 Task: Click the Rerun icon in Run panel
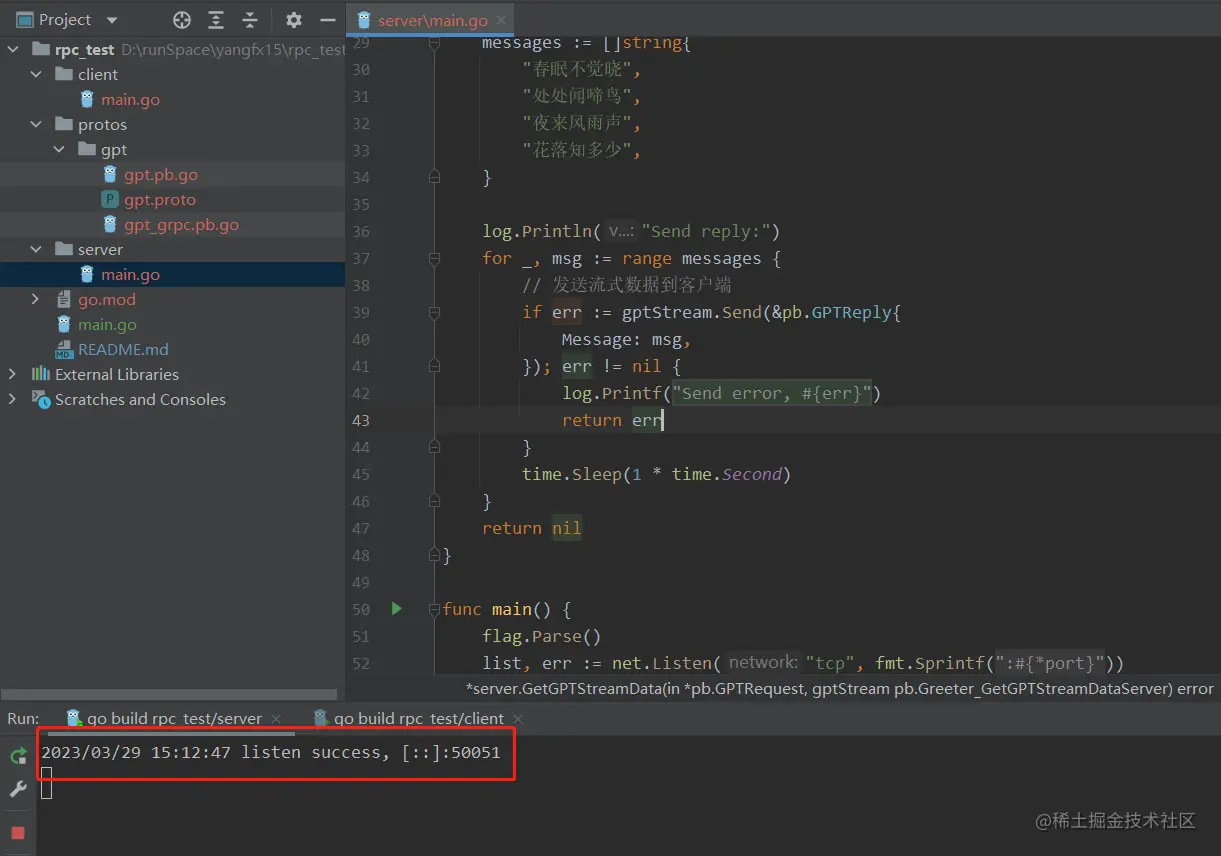(x=18, y=756)
